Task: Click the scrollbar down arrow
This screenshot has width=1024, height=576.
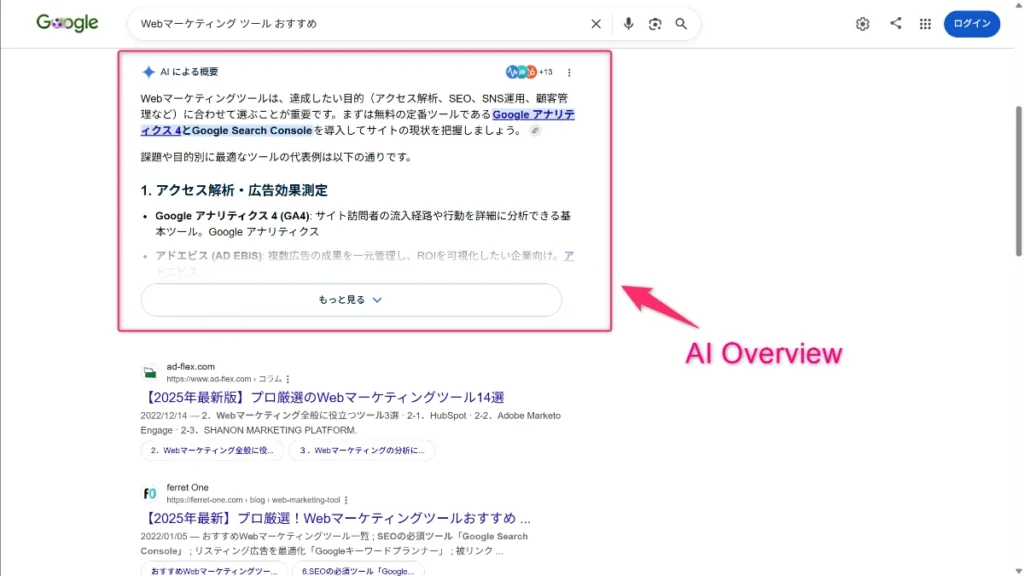Action: [1018, 571]
